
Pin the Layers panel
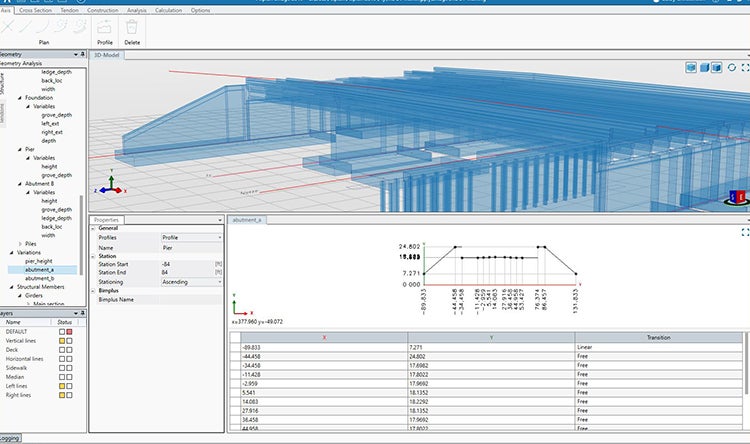[83, 313]
